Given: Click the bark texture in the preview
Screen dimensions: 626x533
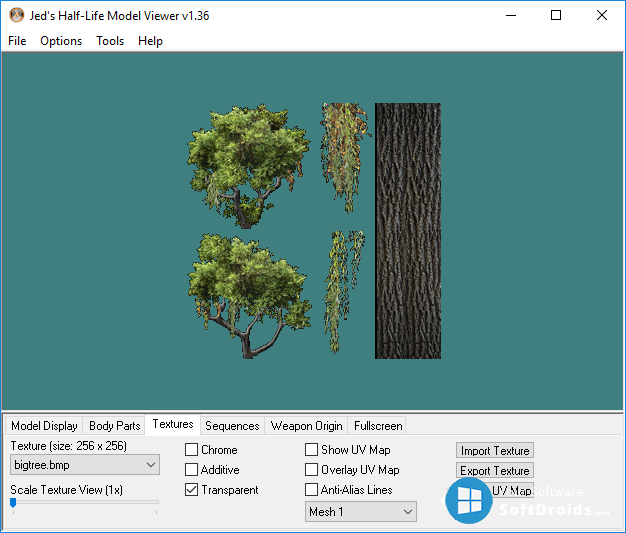Looking at the screenshot, I should (x=408, y=231).
